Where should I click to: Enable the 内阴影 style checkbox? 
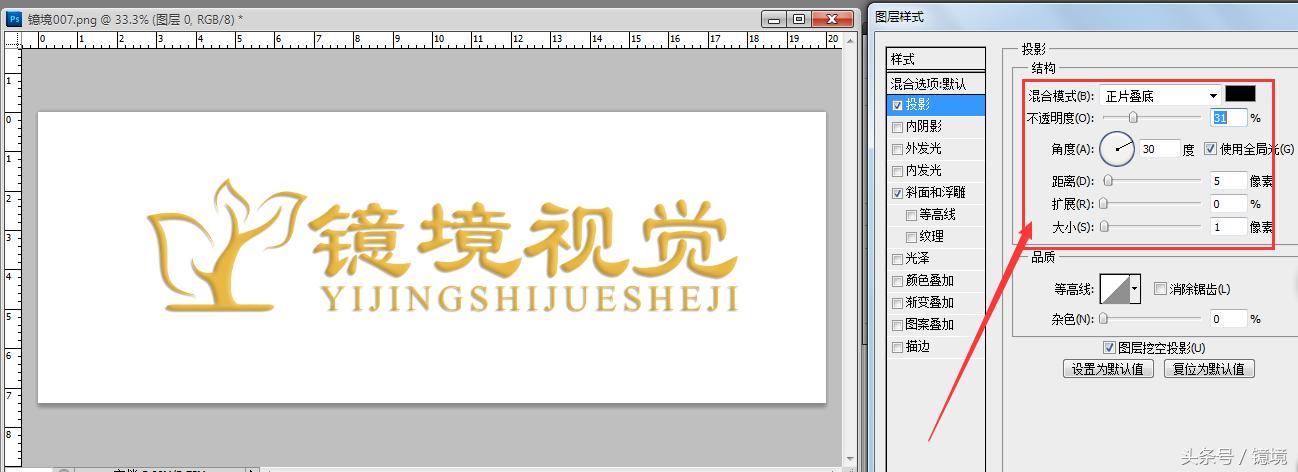pos(898,127)
